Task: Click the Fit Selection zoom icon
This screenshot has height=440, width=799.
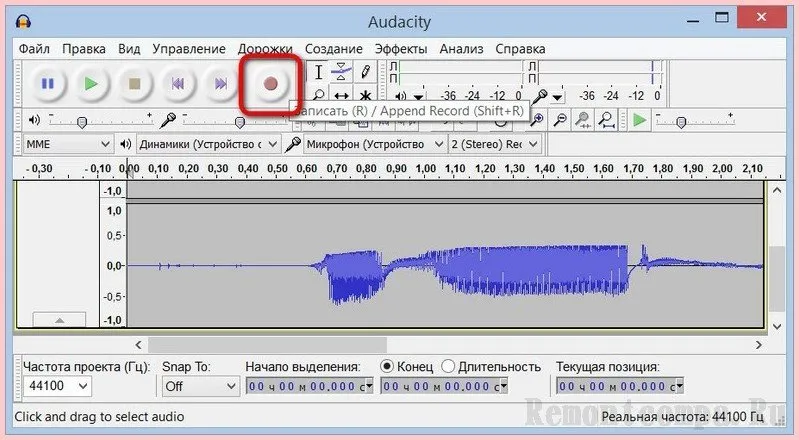Action: click(583, 120)
